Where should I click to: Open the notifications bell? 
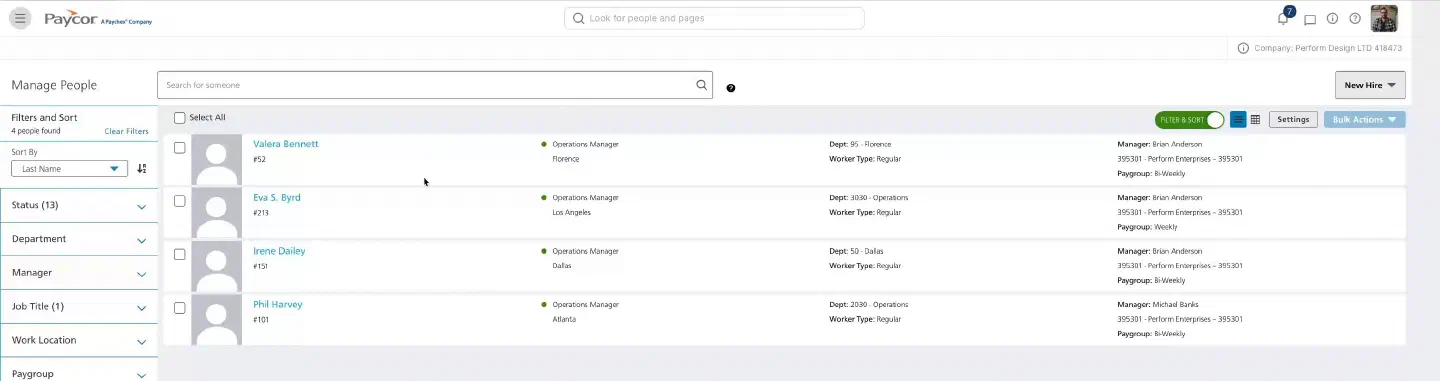1284,18
